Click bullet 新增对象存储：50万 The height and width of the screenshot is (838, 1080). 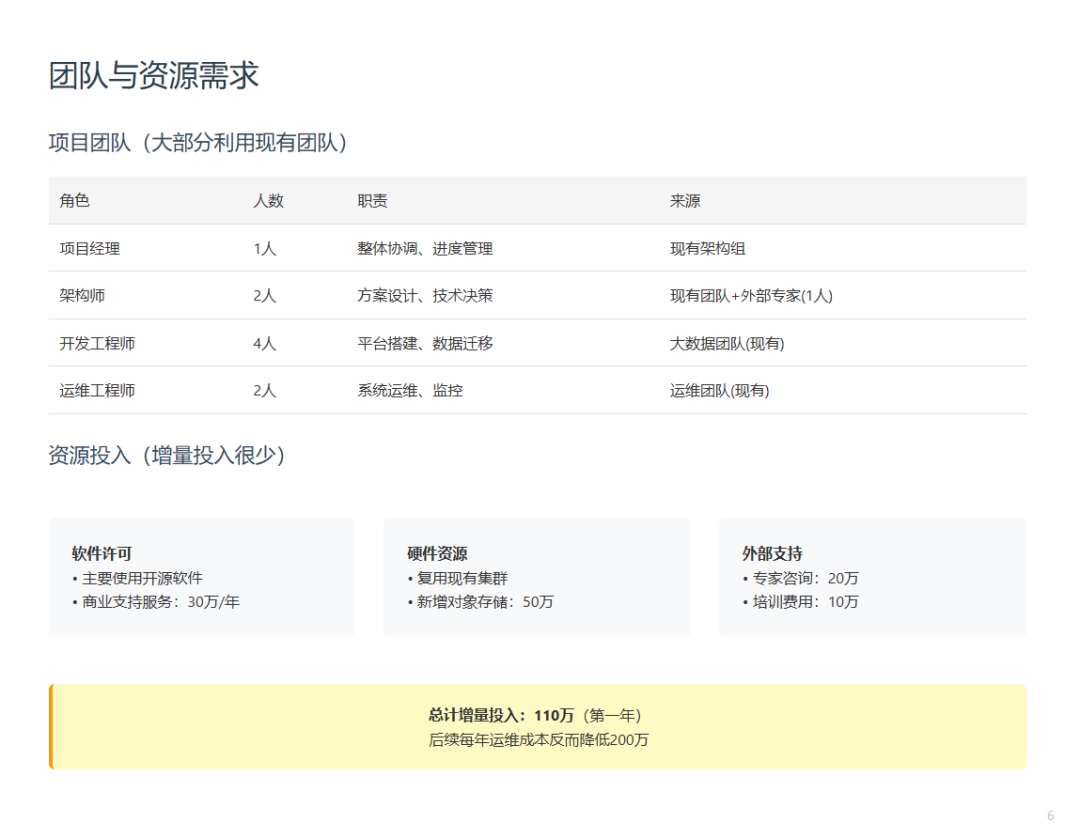coord(480,602)
